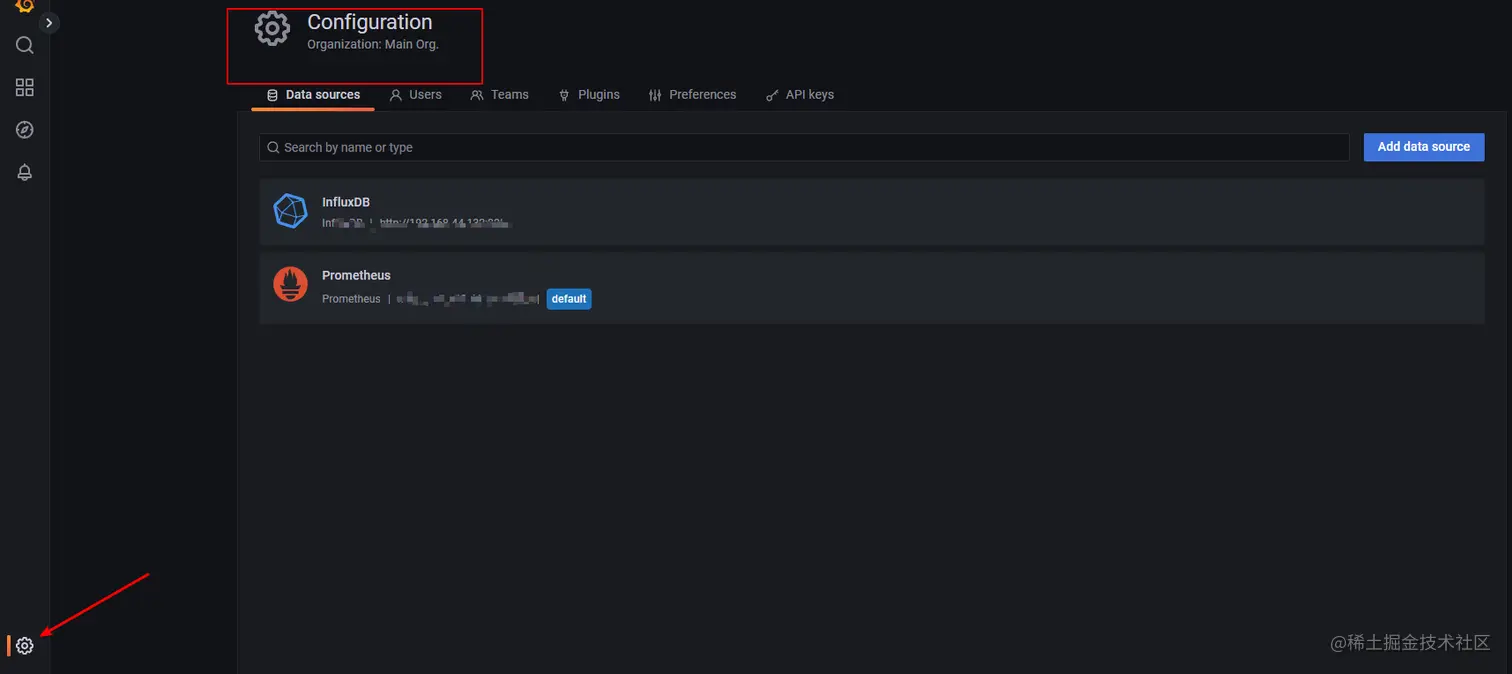This screenshot has height=674, width=1512.
Task: Click the person icon on Users tab
Action: 396,95
